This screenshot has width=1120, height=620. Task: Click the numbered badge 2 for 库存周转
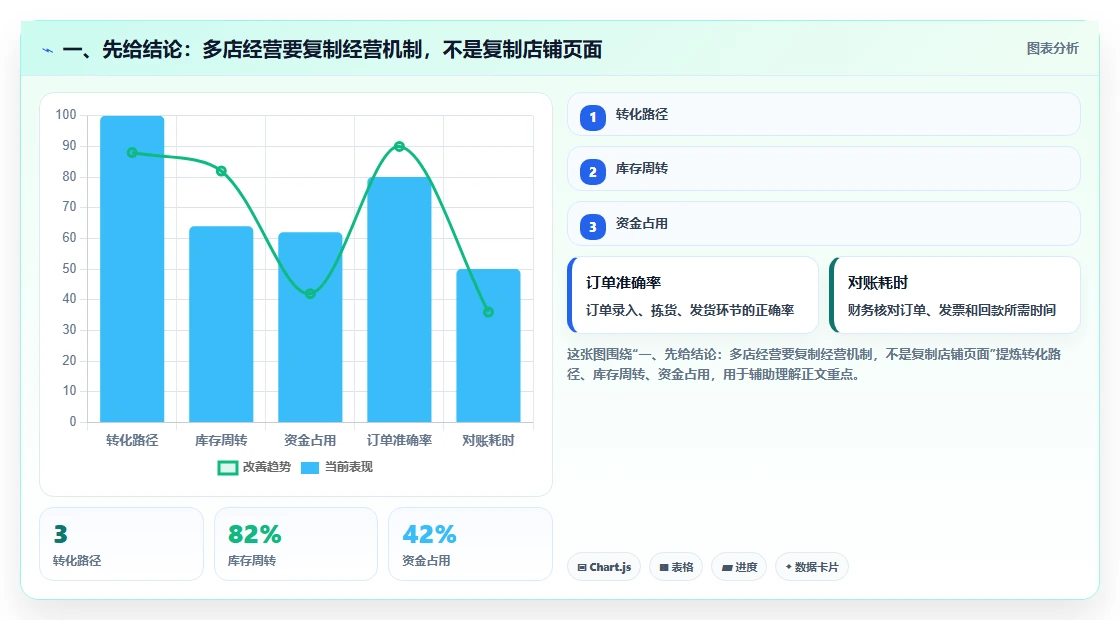pyautogui.click(x=592, y=172)
